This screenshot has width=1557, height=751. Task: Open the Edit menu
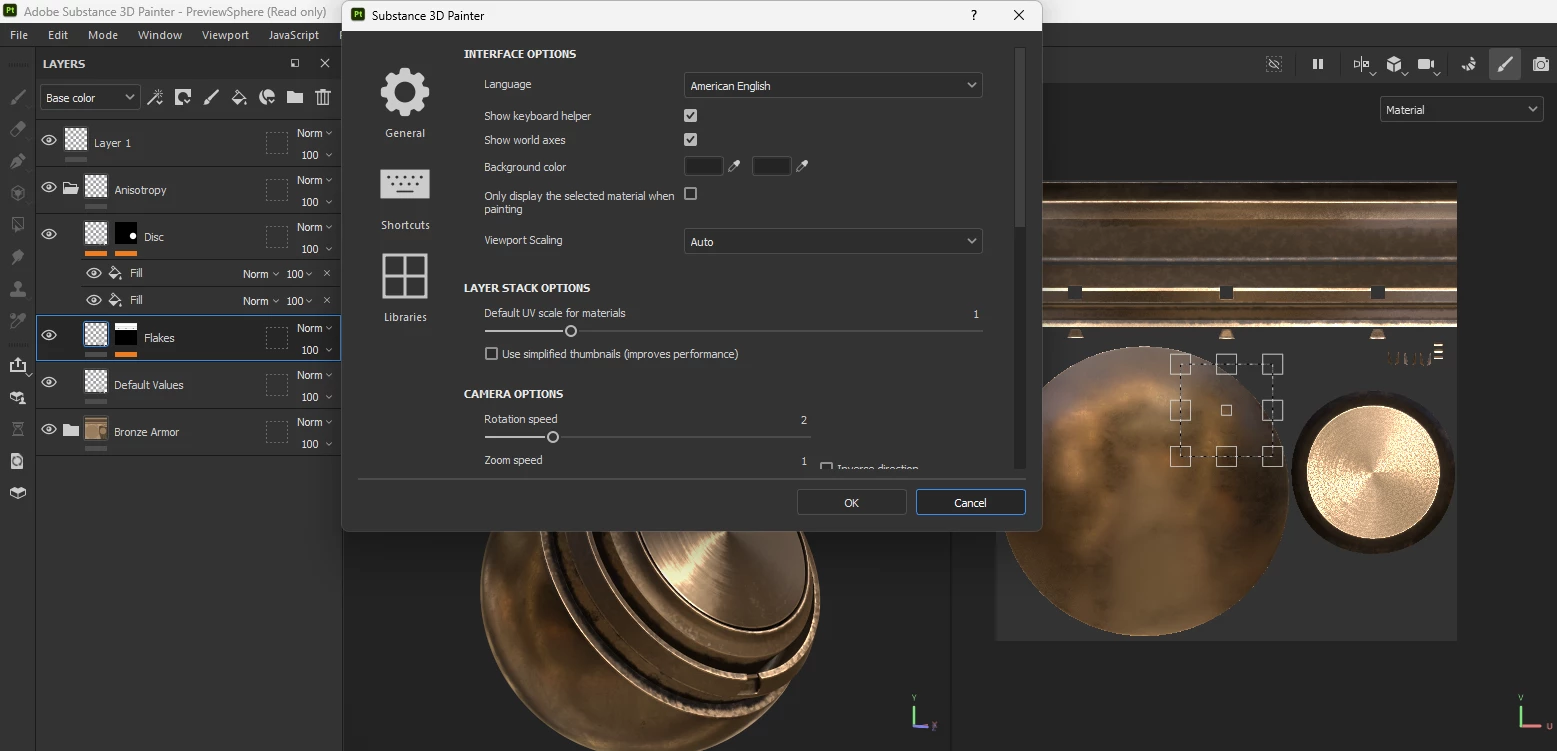click(58, 35)
